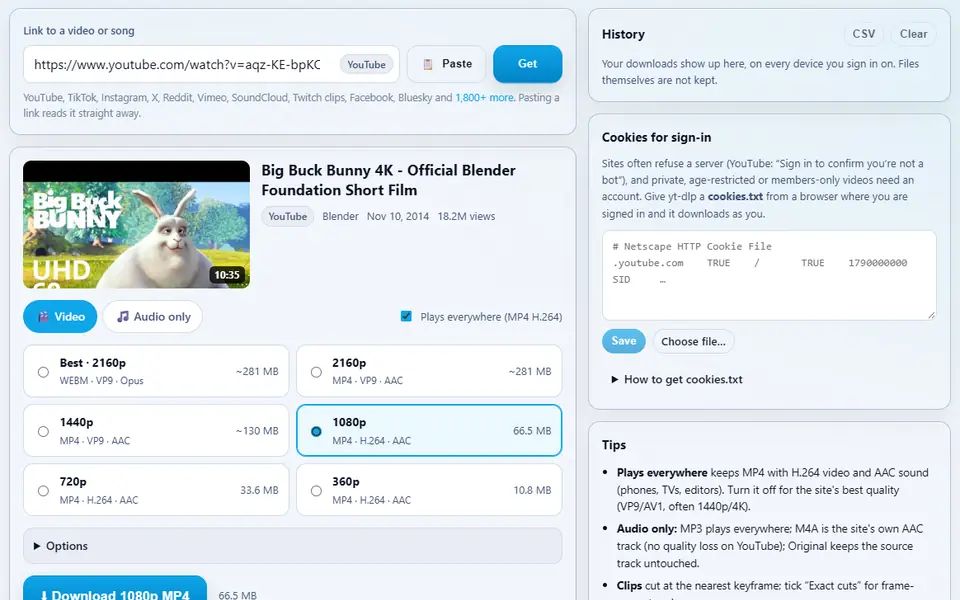The height and width of the screenshot is (600, 960).
Task: Click the Paste button
Action: [446, 64]
